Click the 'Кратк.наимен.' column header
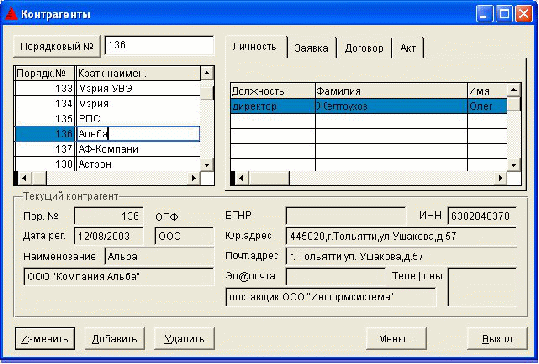The width and height of the screenshot is (539, 364). coord(138,74)
